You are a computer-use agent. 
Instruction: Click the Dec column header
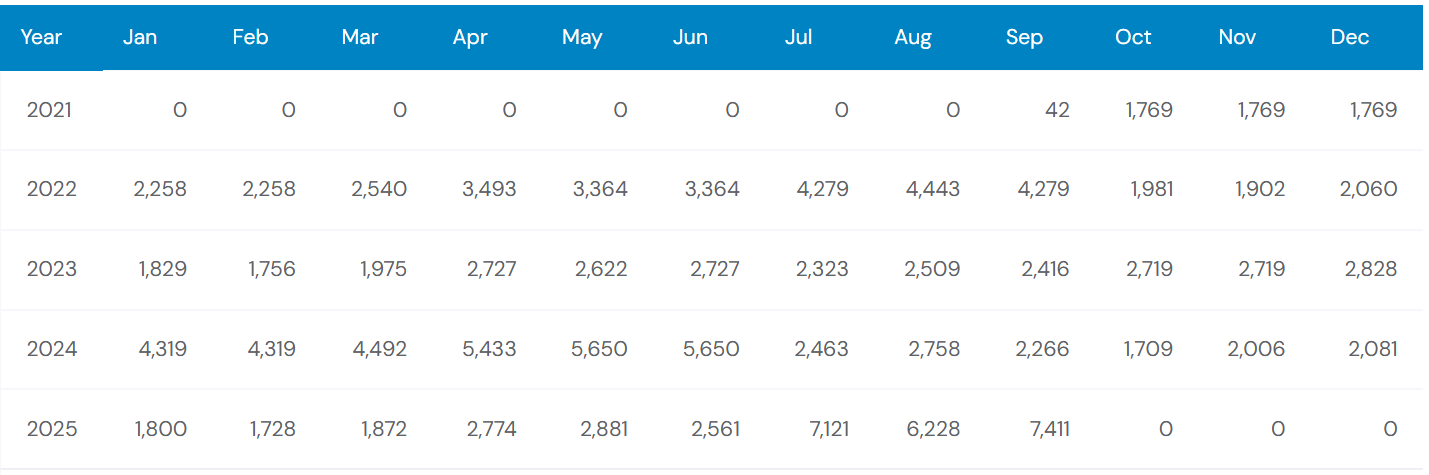pos(1350,37)
